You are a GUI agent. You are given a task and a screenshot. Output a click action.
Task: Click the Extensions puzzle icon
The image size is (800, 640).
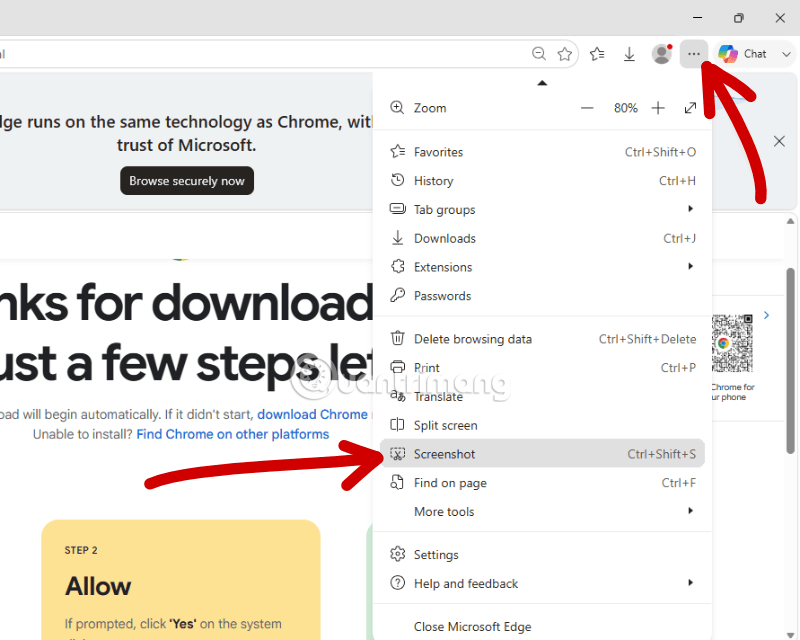point(397,266)
